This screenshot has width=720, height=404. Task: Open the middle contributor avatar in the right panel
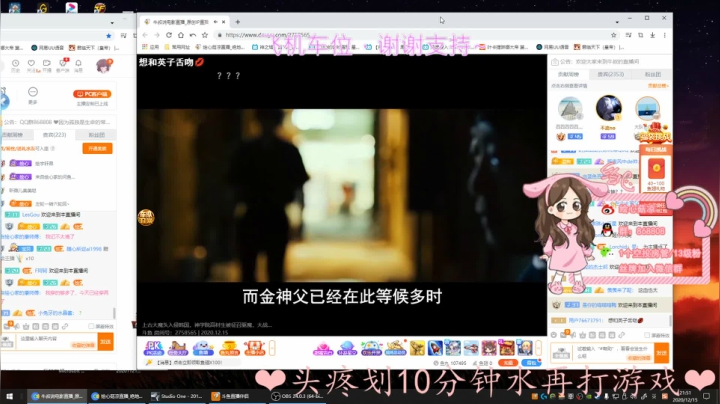tap(608, 108)
